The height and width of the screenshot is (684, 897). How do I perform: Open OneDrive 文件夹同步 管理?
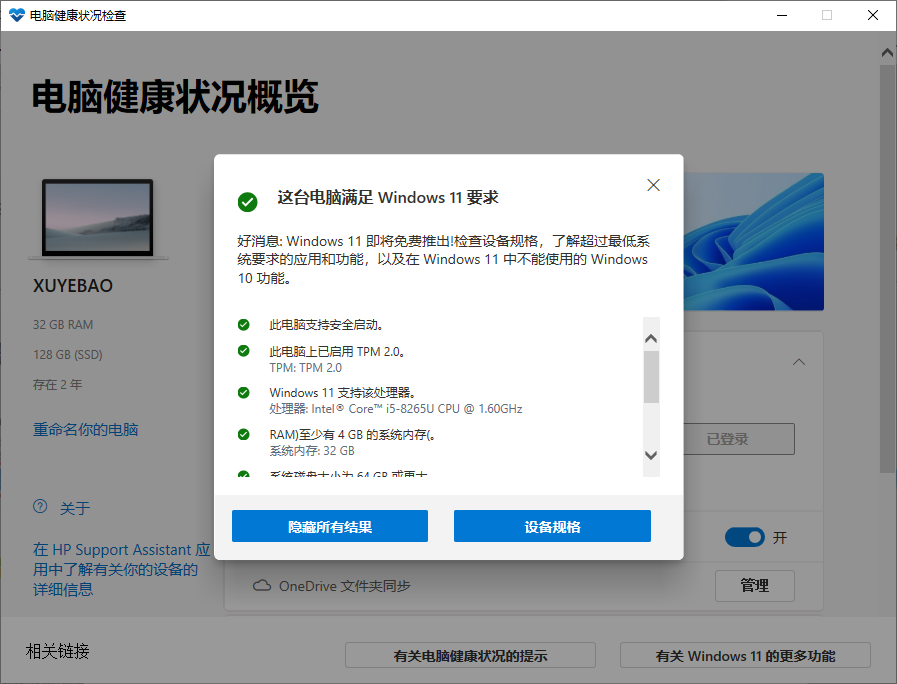tap(754, 586)
